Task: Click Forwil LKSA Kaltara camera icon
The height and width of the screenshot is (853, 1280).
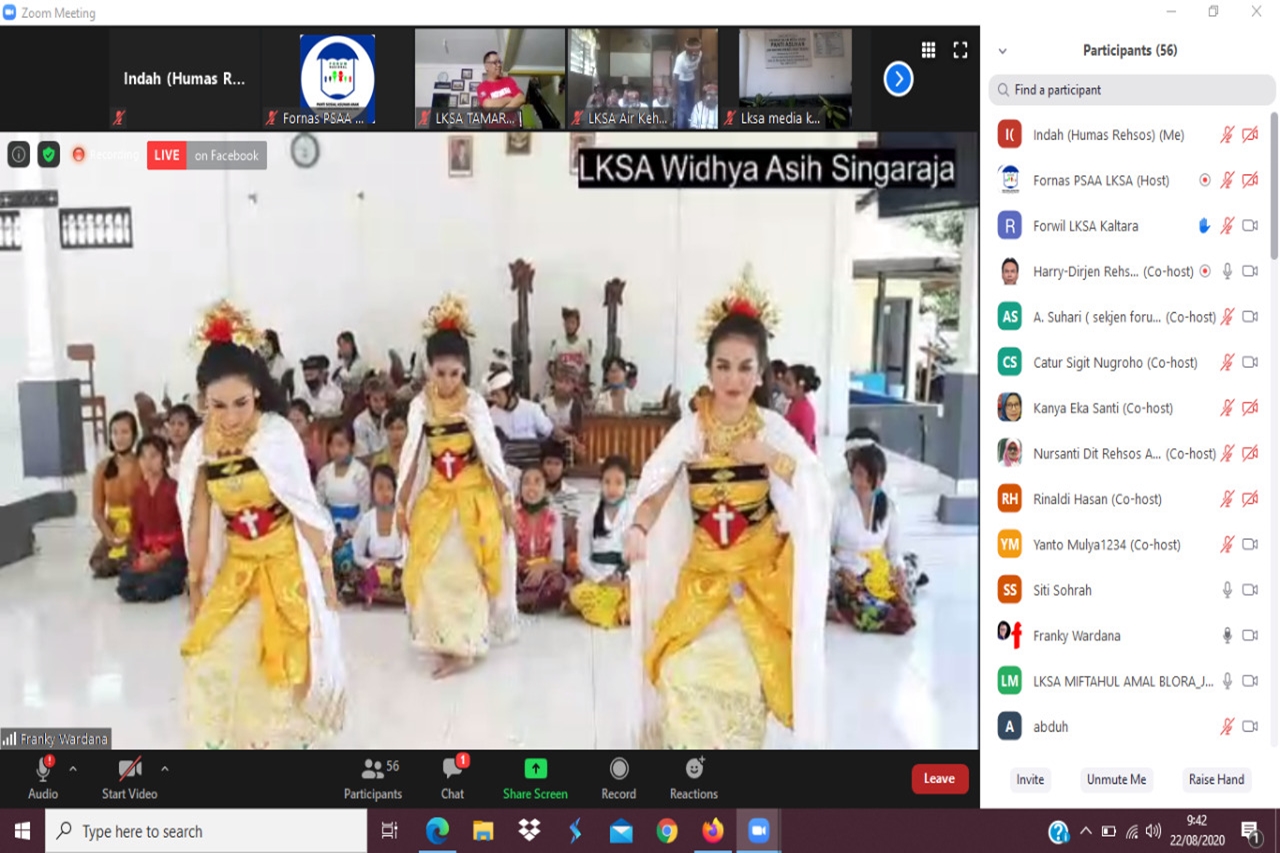Action: pyautogui.click(x=1250, y=226)
